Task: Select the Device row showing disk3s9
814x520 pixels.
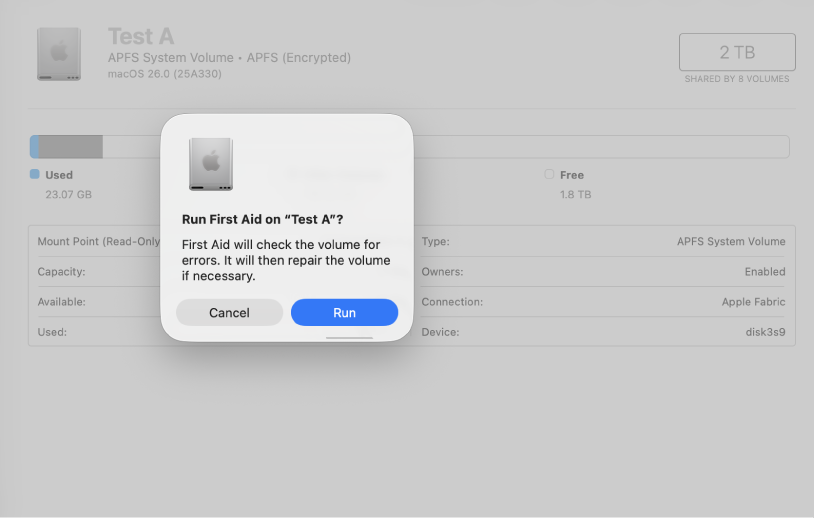Action: pyautogui.click(x=603, y=331)
